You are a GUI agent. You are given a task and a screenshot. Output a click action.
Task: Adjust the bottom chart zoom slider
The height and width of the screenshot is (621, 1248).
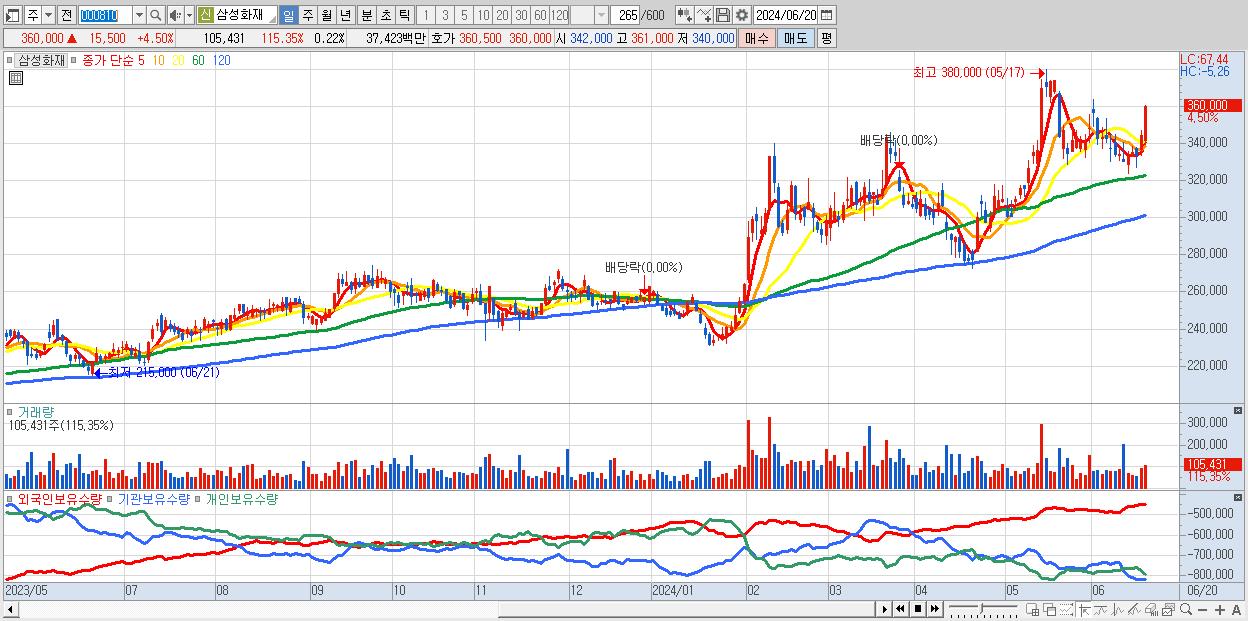point(983,610)
